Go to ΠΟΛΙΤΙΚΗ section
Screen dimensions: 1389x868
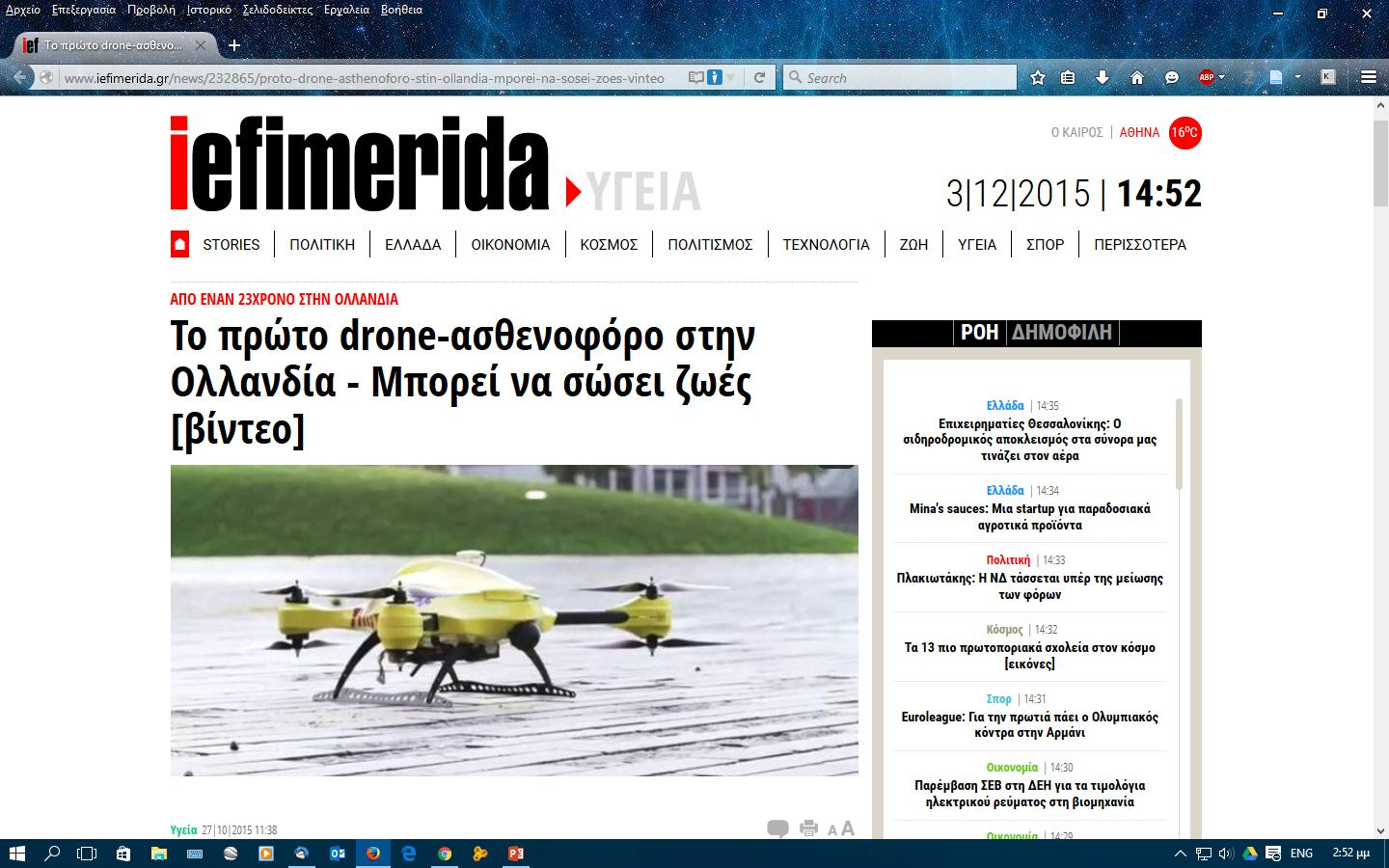pos(322,245)
